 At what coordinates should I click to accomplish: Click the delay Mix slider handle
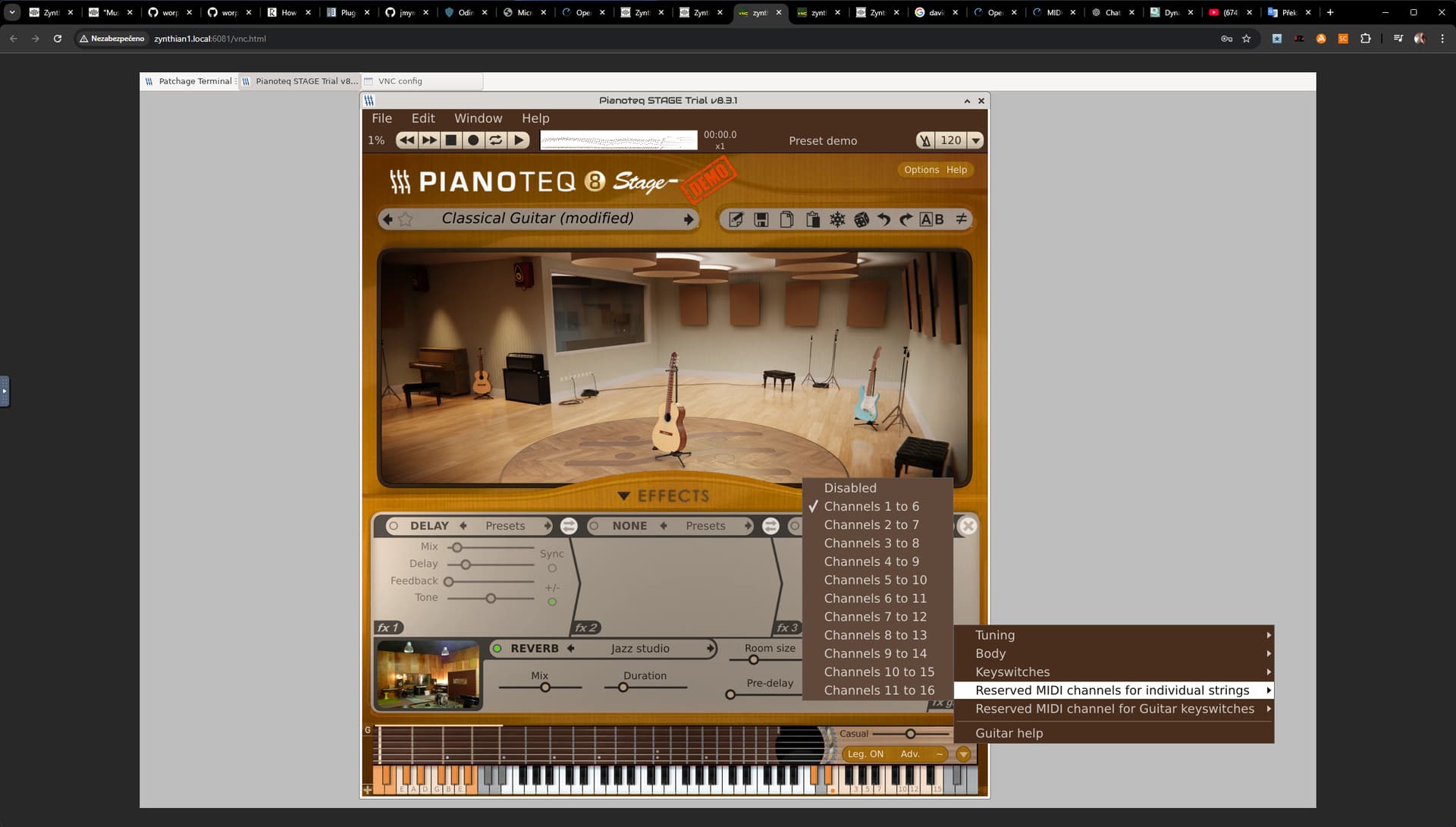click(x=457, y=547)
